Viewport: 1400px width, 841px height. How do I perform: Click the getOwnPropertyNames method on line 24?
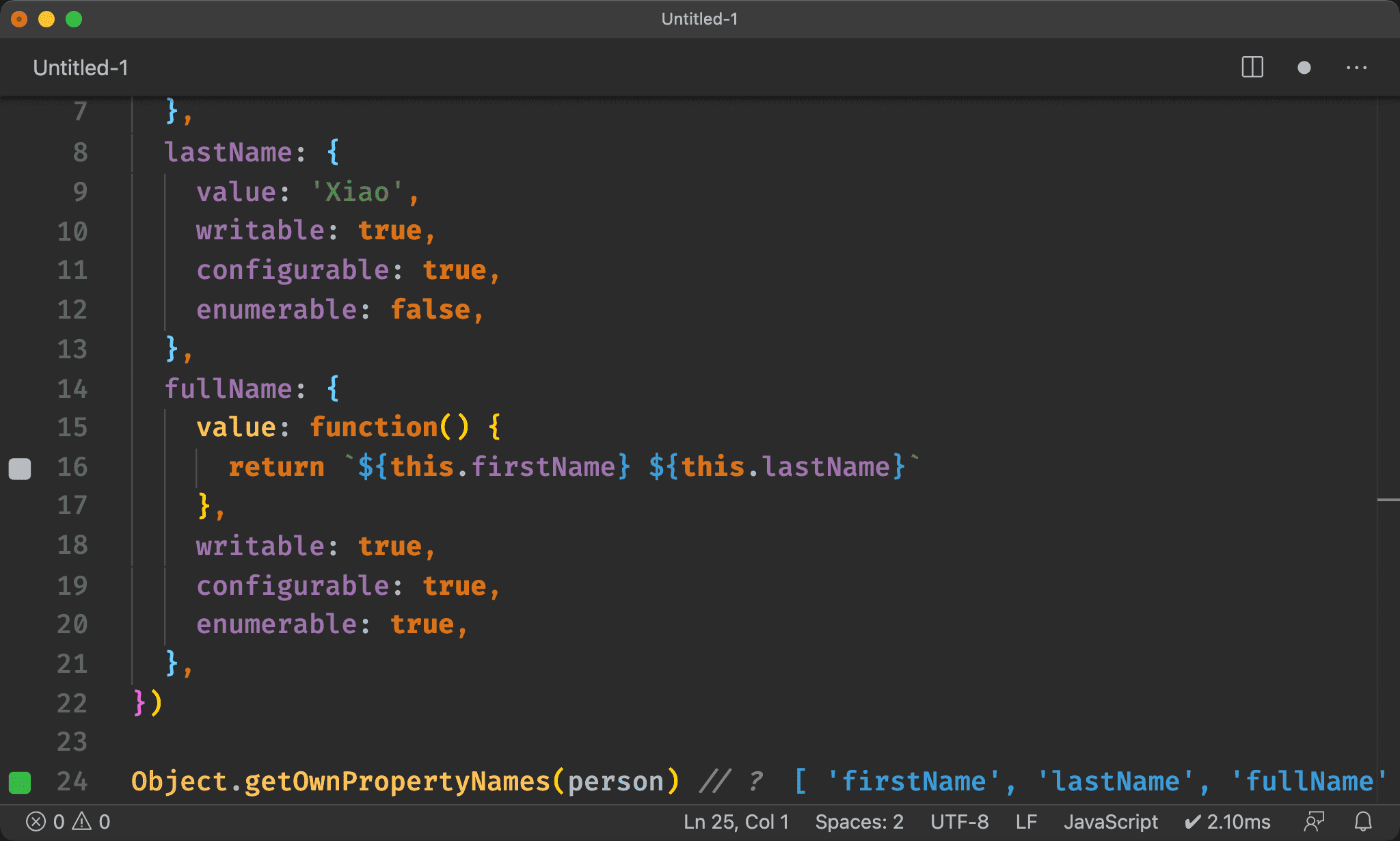pos(397,782)
